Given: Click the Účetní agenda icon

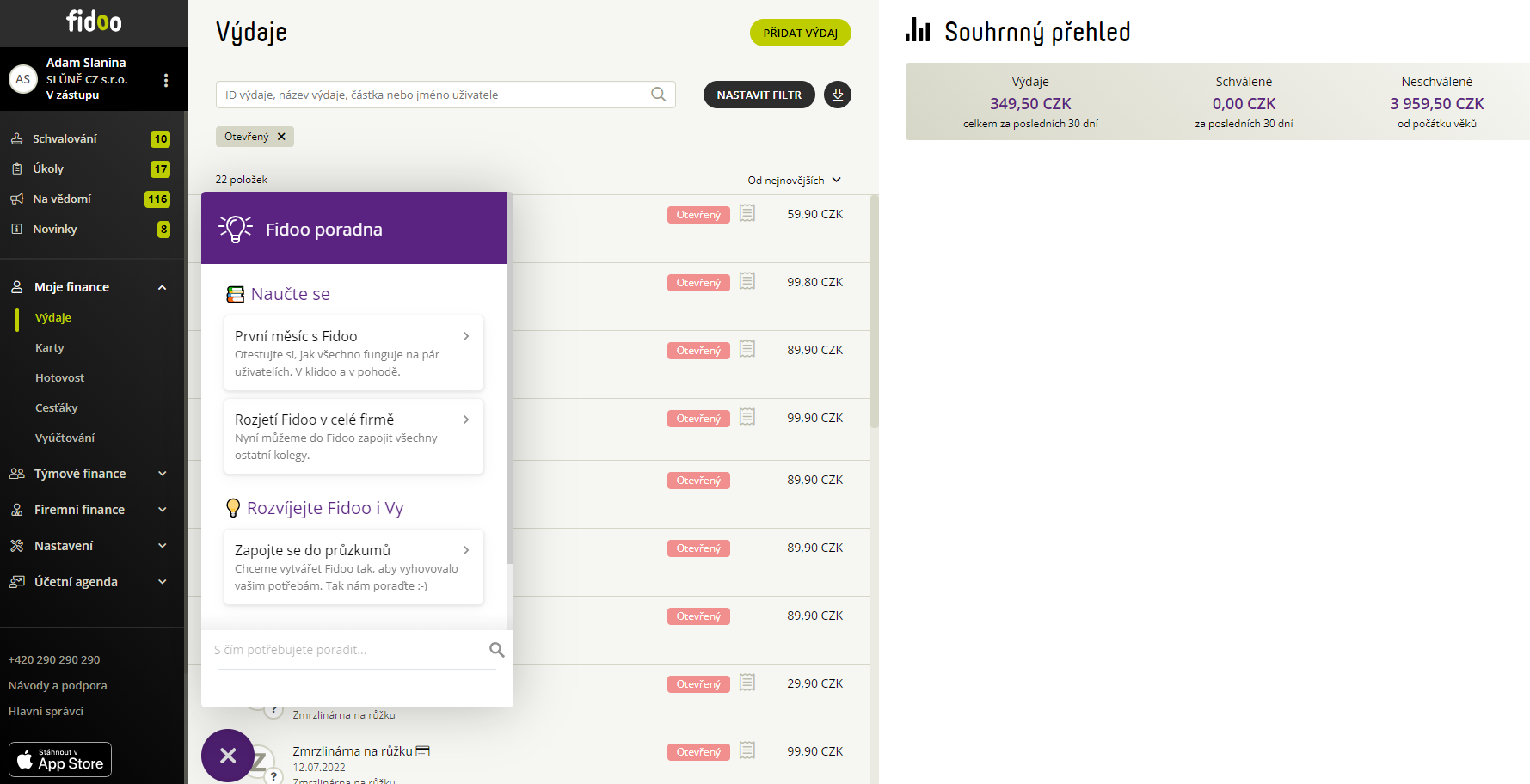Looking at the screenshot, I should point(16,582).
